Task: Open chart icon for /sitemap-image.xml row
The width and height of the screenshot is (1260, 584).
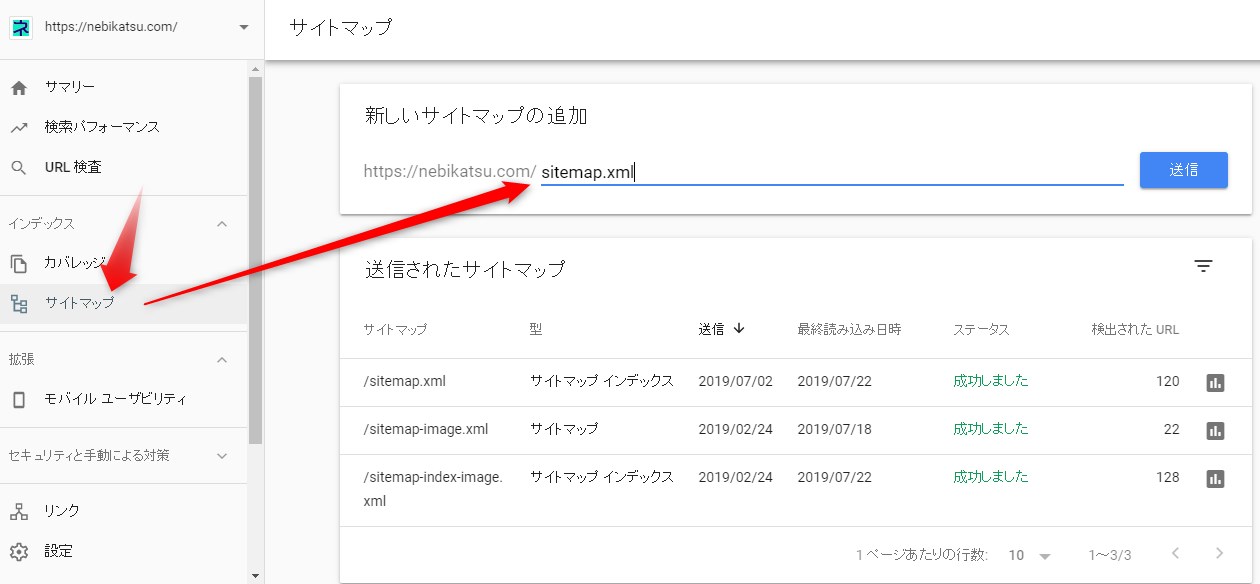Action: (x=1215, y=430)
